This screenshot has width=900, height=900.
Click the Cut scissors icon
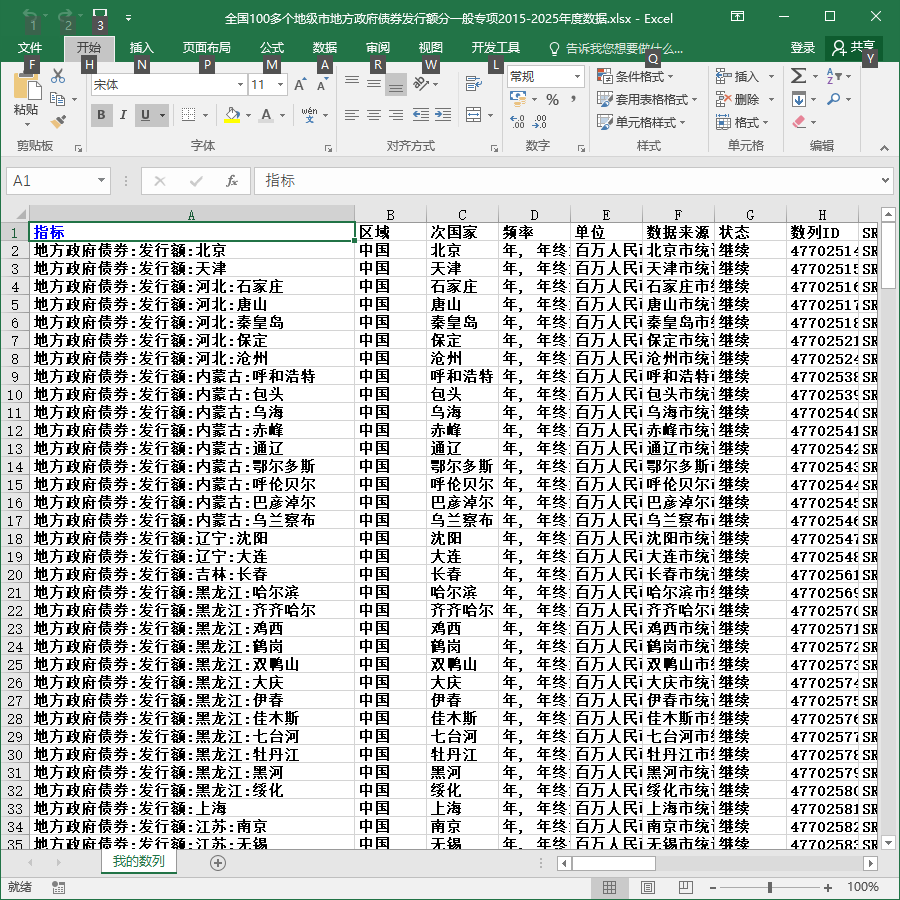(x=58, y=76)
